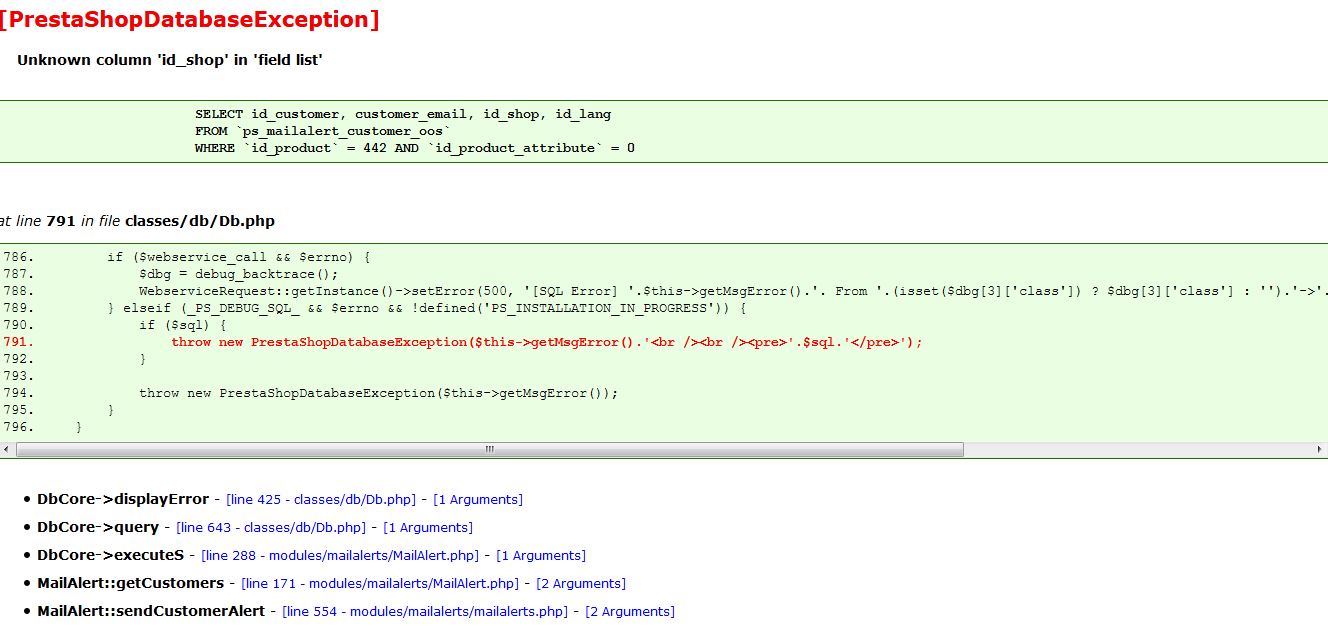Show 1 Arguments for DbCore->query
This screenshot has width=1328, height=626.
tap(428, 527)
